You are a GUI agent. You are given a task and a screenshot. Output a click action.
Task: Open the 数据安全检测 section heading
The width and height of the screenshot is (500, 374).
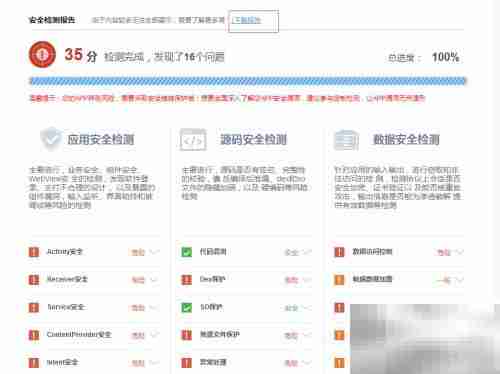pos(406,139)
